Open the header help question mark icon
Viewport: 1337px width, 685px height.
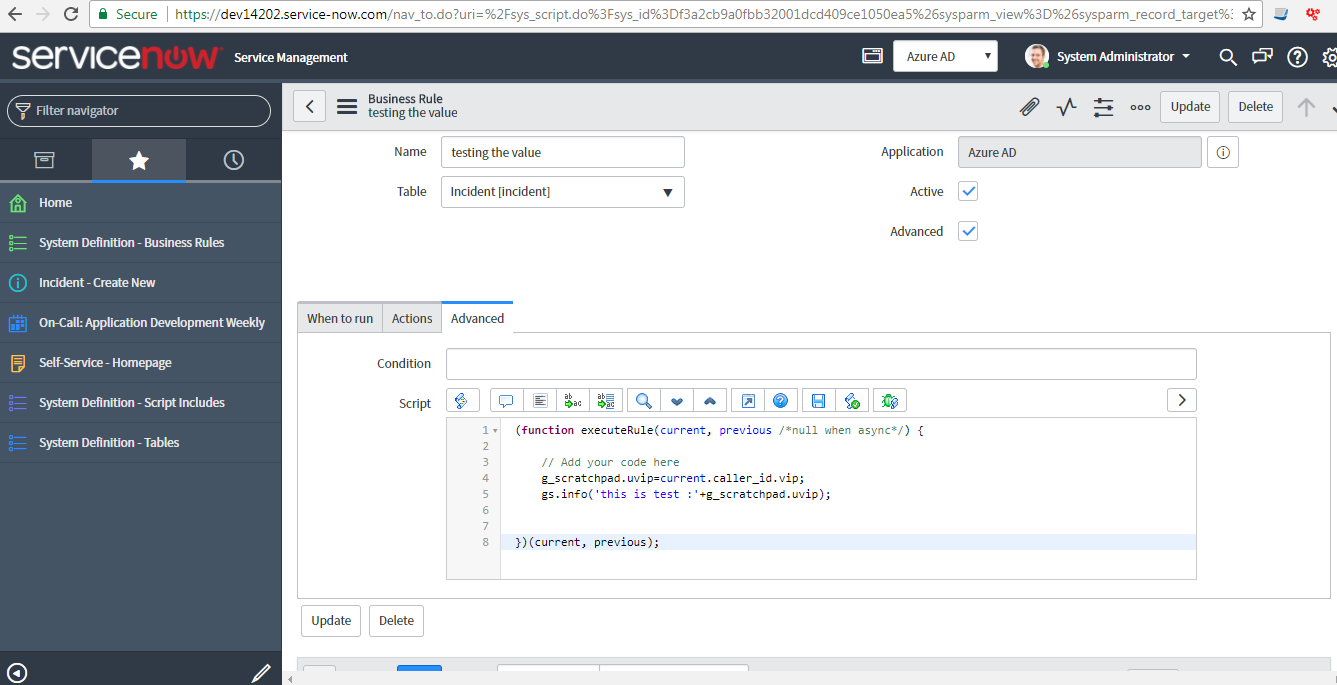(x=1297, y=57)
